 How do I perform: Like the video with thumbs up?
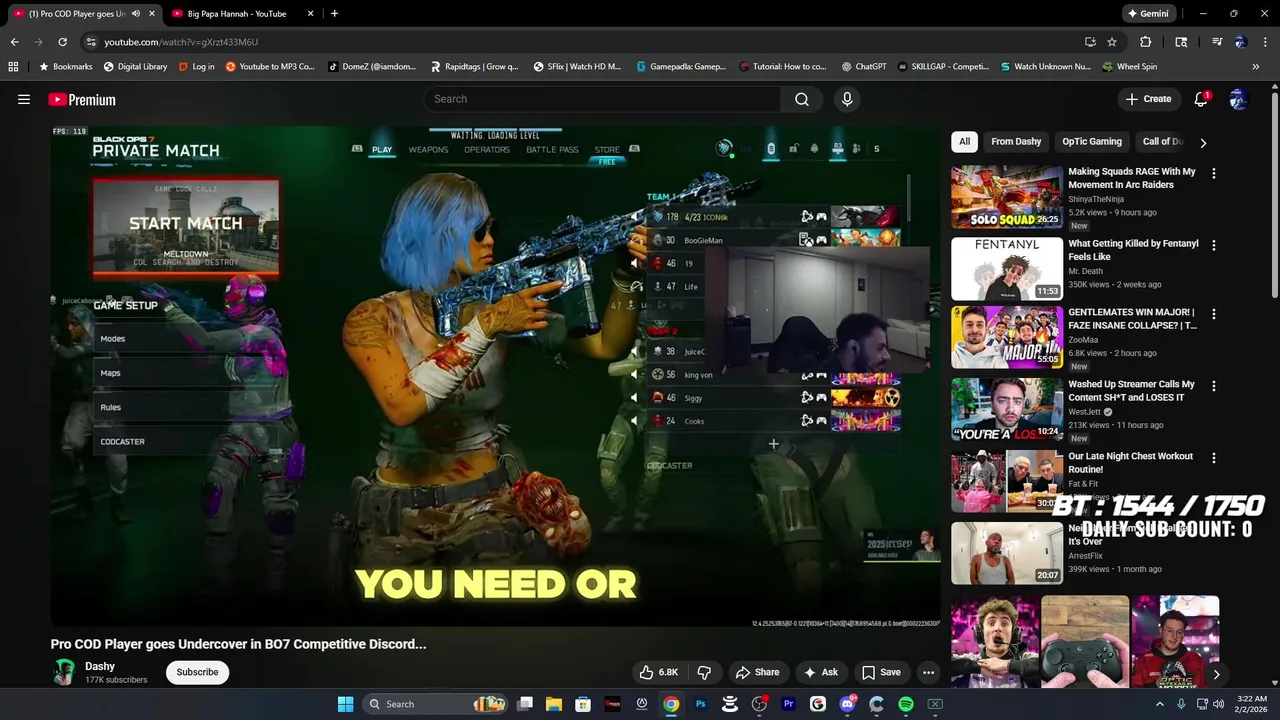[x=659, y=672]
